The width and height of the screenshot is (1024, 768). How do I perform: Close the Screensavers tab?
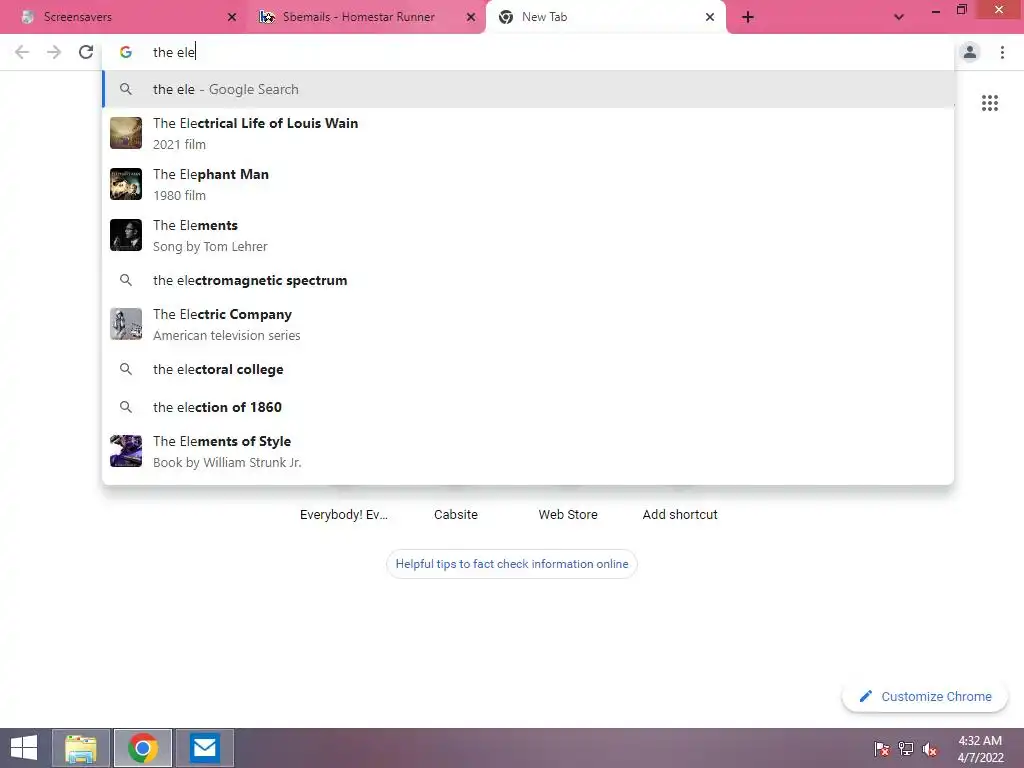(x=232, y=17)
